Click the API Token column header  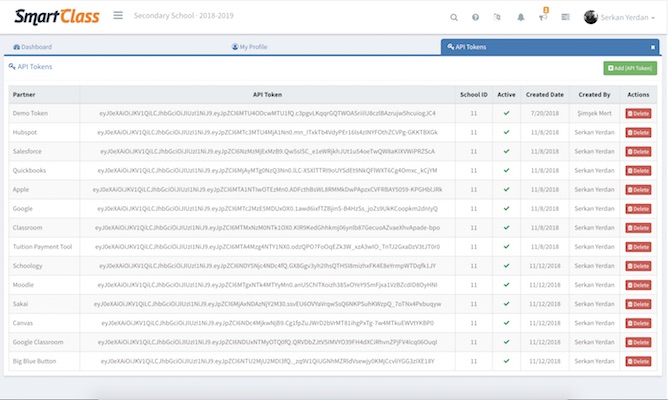point(267,95)
